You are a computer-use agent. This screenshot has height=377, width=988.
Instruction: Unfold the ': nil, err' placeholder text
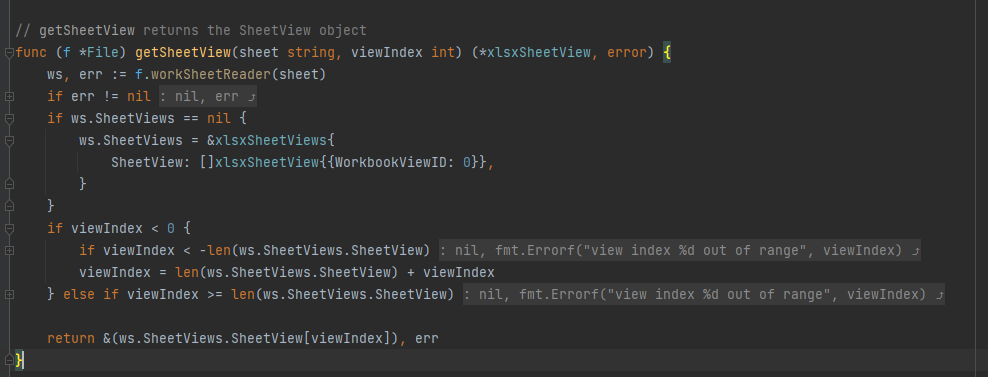click(208, 96)
